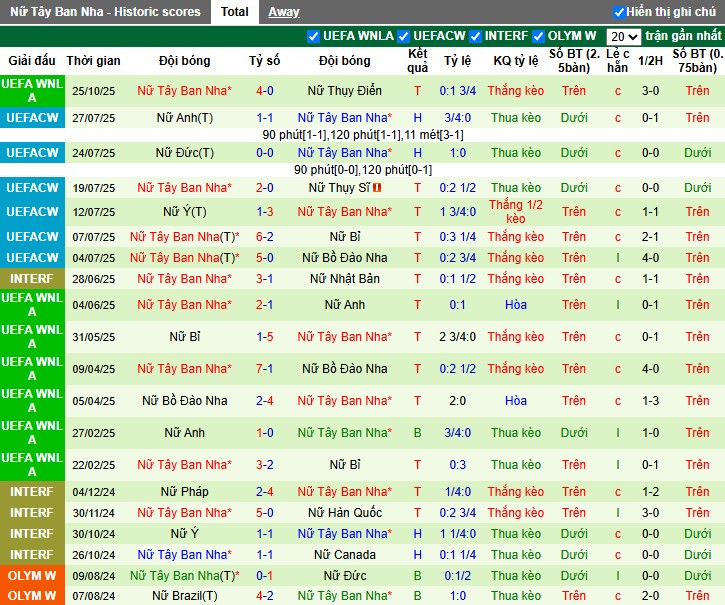Click the 'Tỷ lệ' column header

(x=456, y=60)
